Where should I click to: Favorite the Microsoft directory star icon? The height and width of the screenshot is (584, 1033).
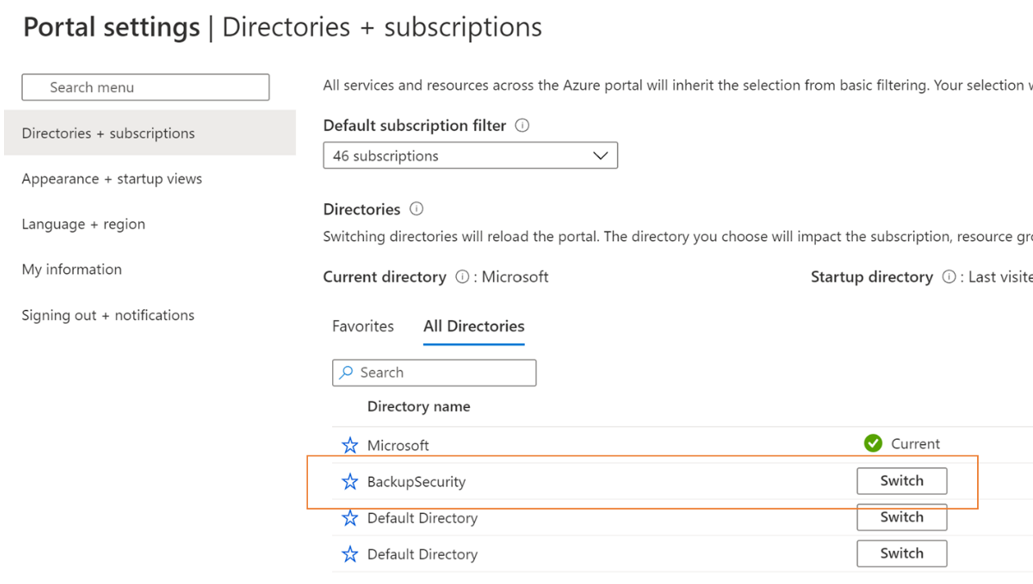tap(350, 445)
